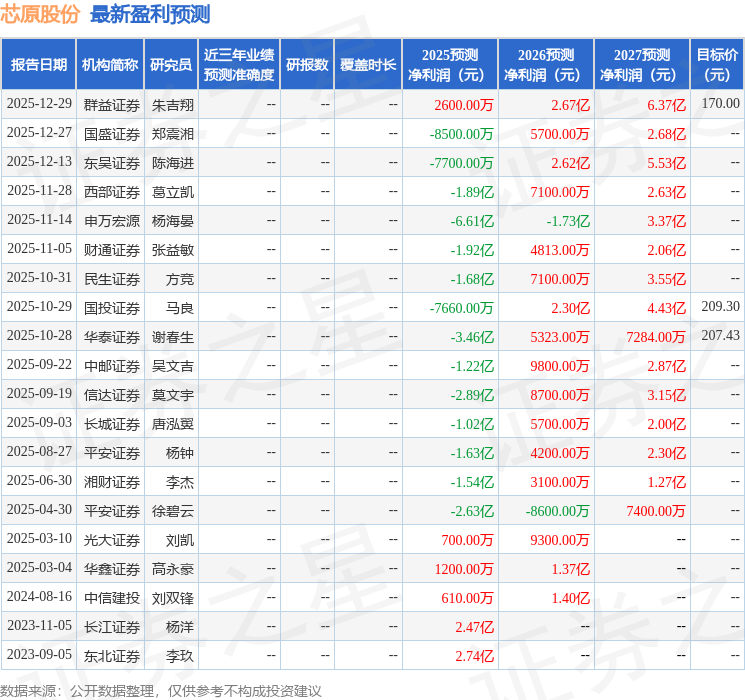
Task: Select the 研究员 column header
Action: (x=171, y=65)
